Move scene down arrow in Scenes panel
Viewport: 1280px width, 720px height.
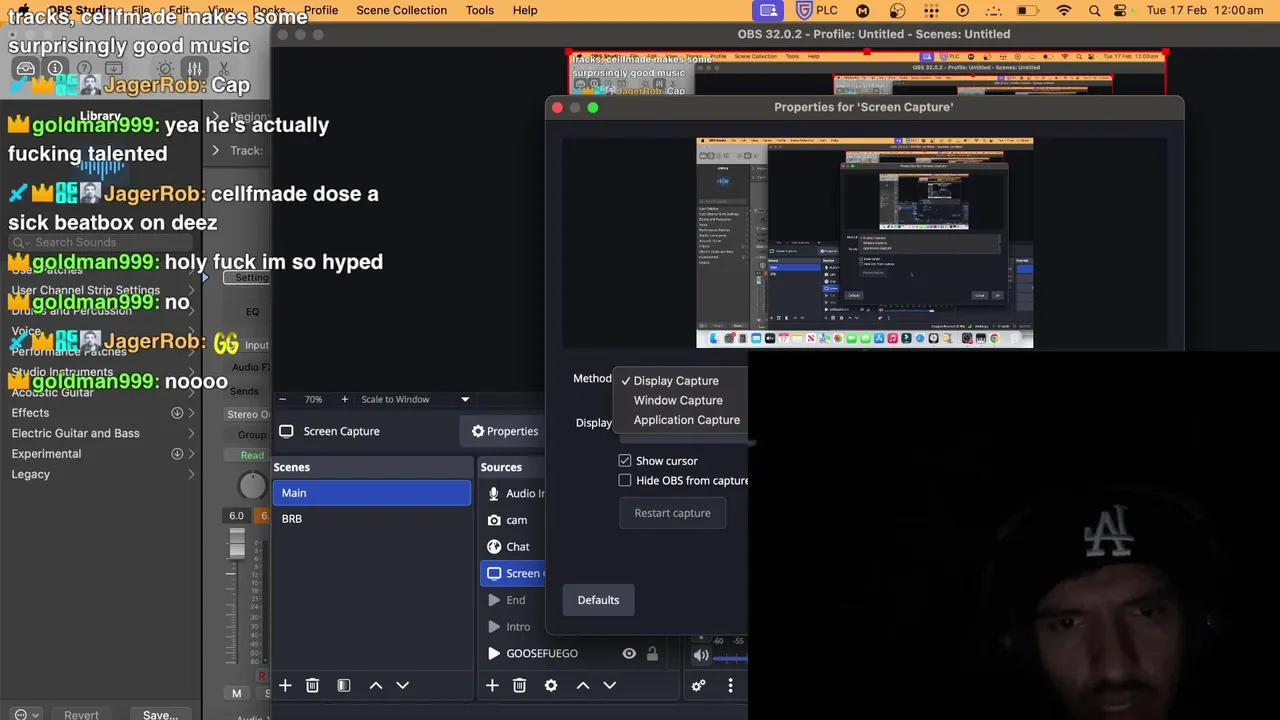click(x=403, y=685)
